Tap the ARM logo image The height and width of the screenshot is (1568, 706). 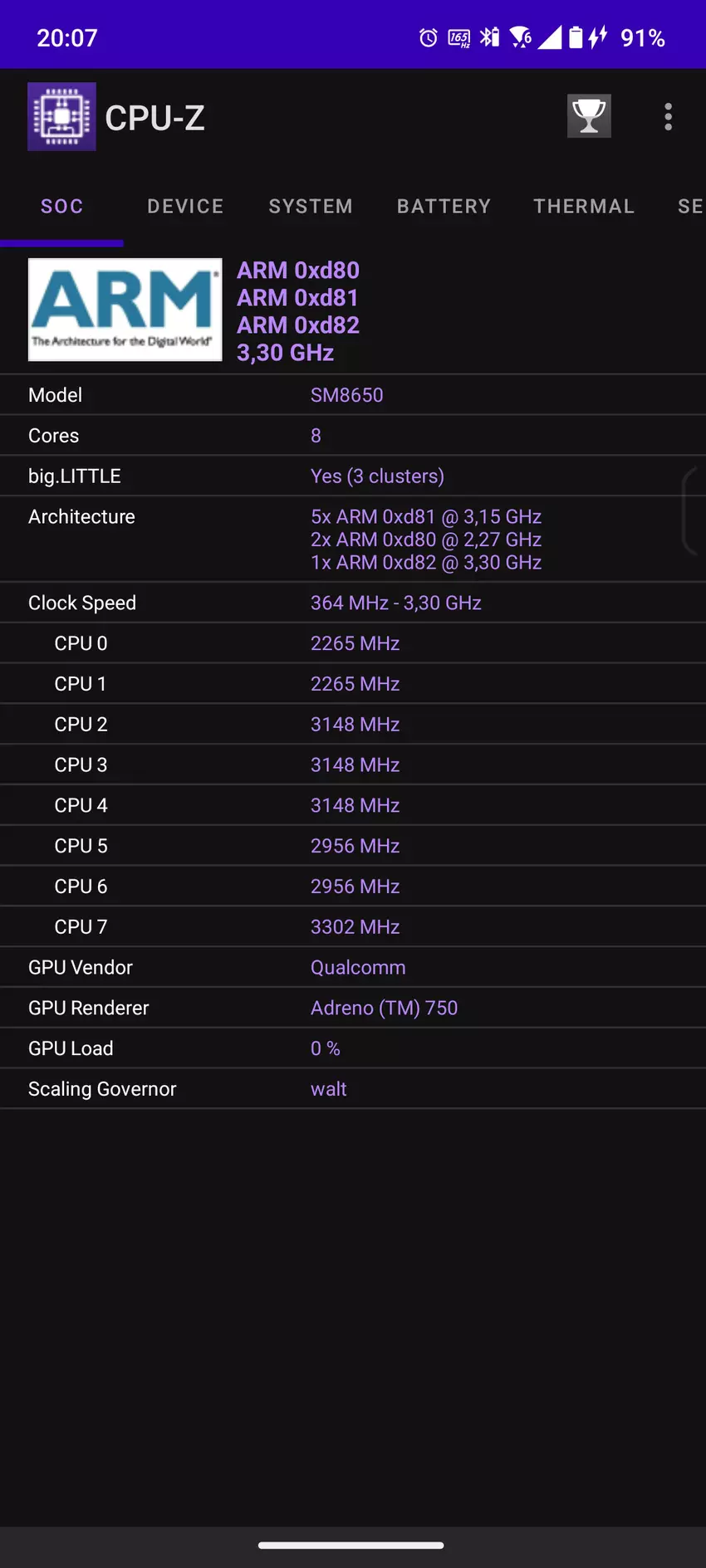pyautogui.click(x=125, y=310)
